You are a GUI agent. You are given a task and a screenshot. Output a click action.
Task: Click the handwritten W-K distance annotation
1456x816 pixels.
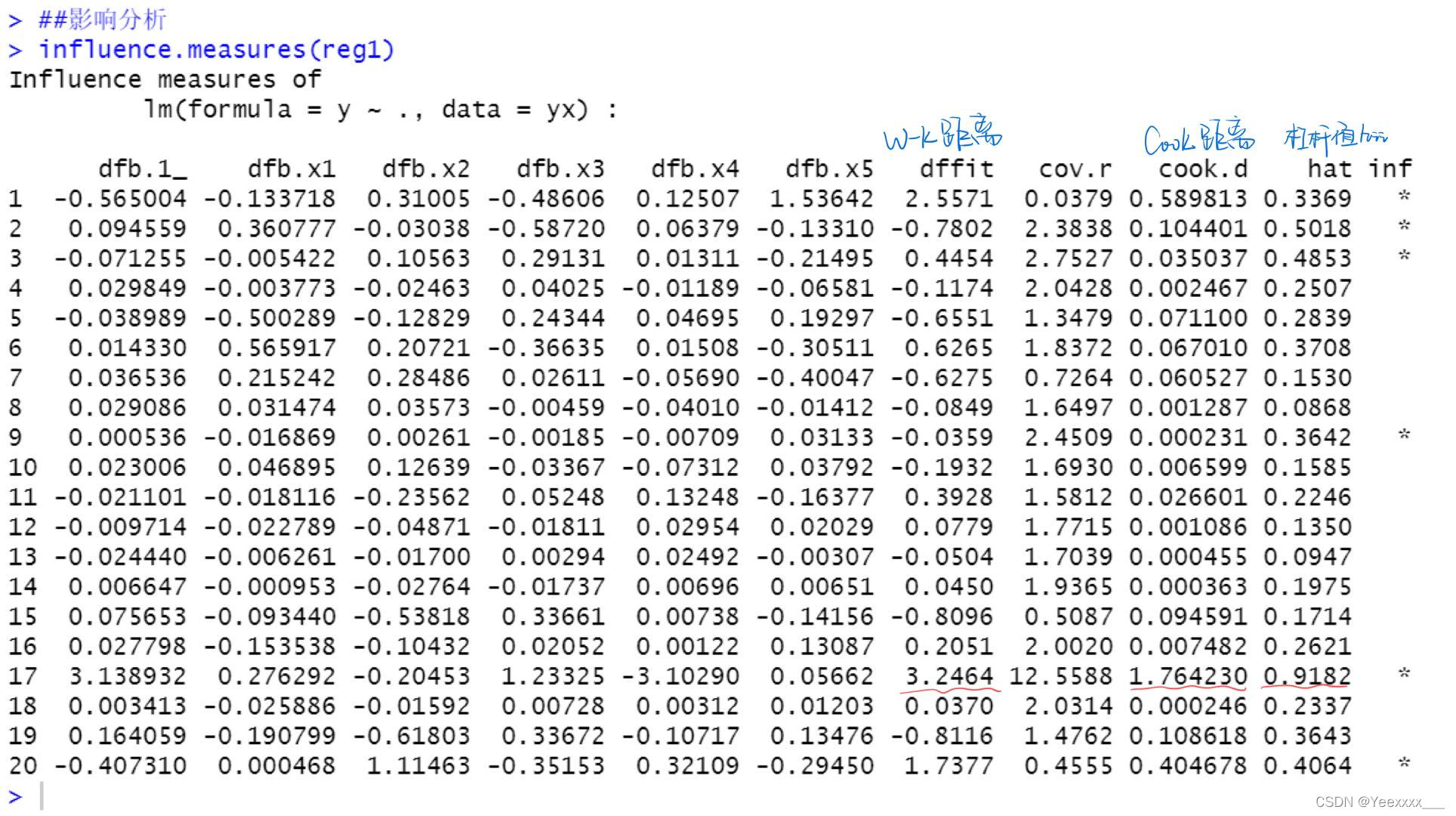coord(942,136)
